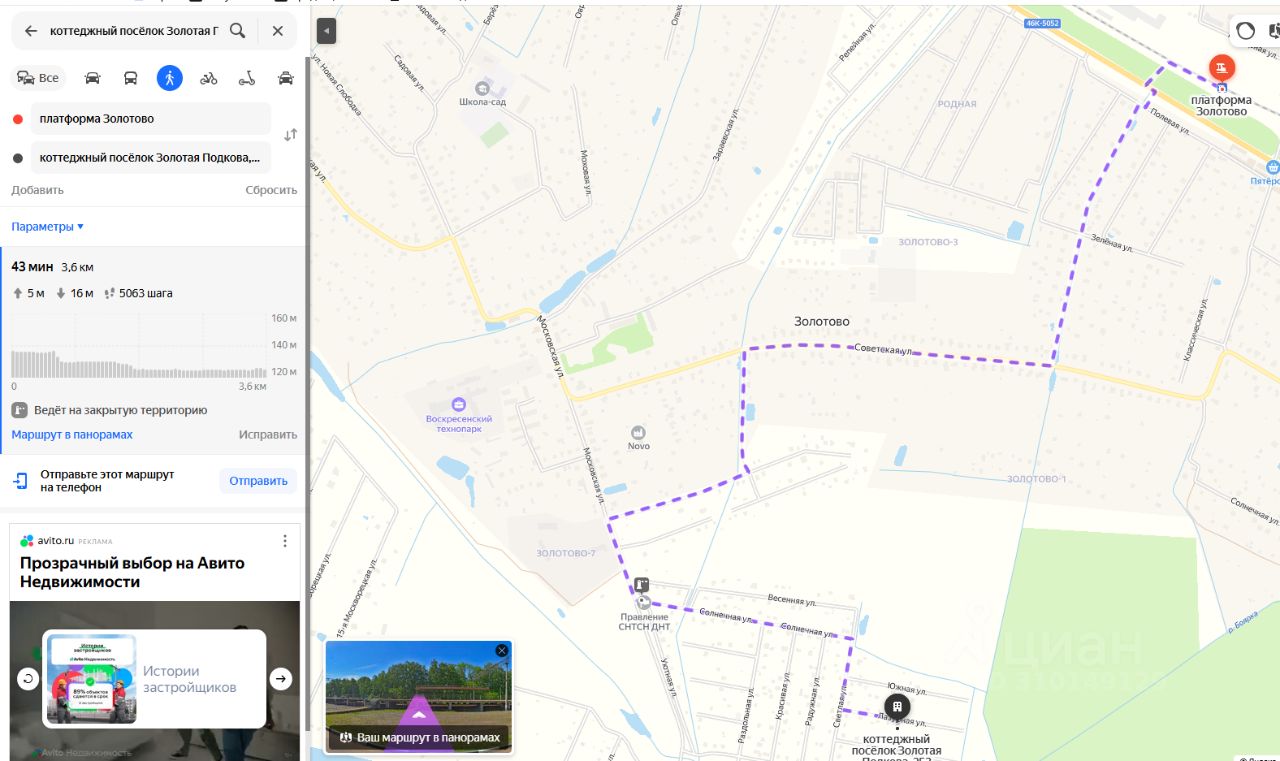Select the pedestrian walking mode
1280x761 pixels.
pyautogui.click(x=169, y=78)
